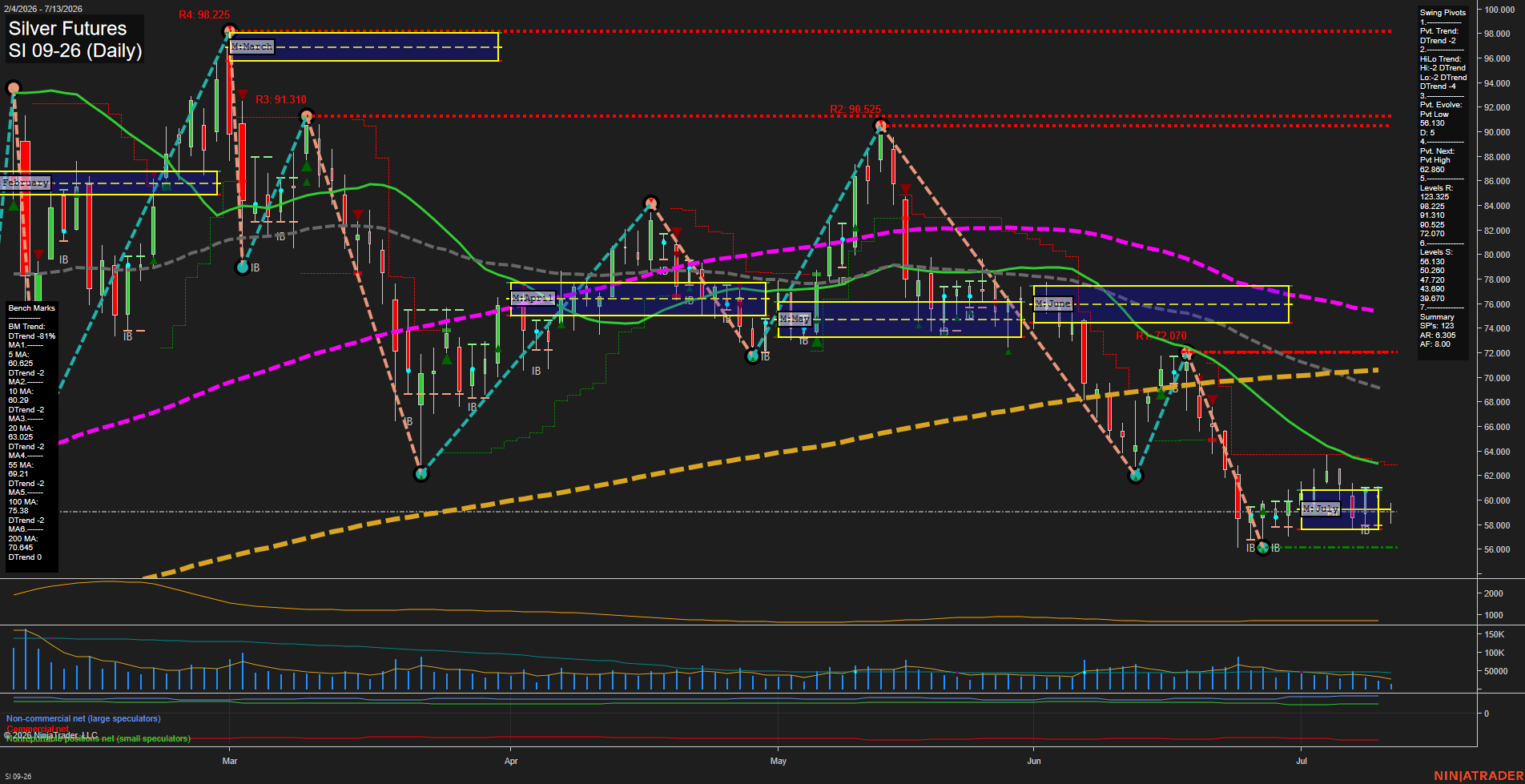1525x784 pixels.
Task: Click the BM Trend: label
Action: 26,327
